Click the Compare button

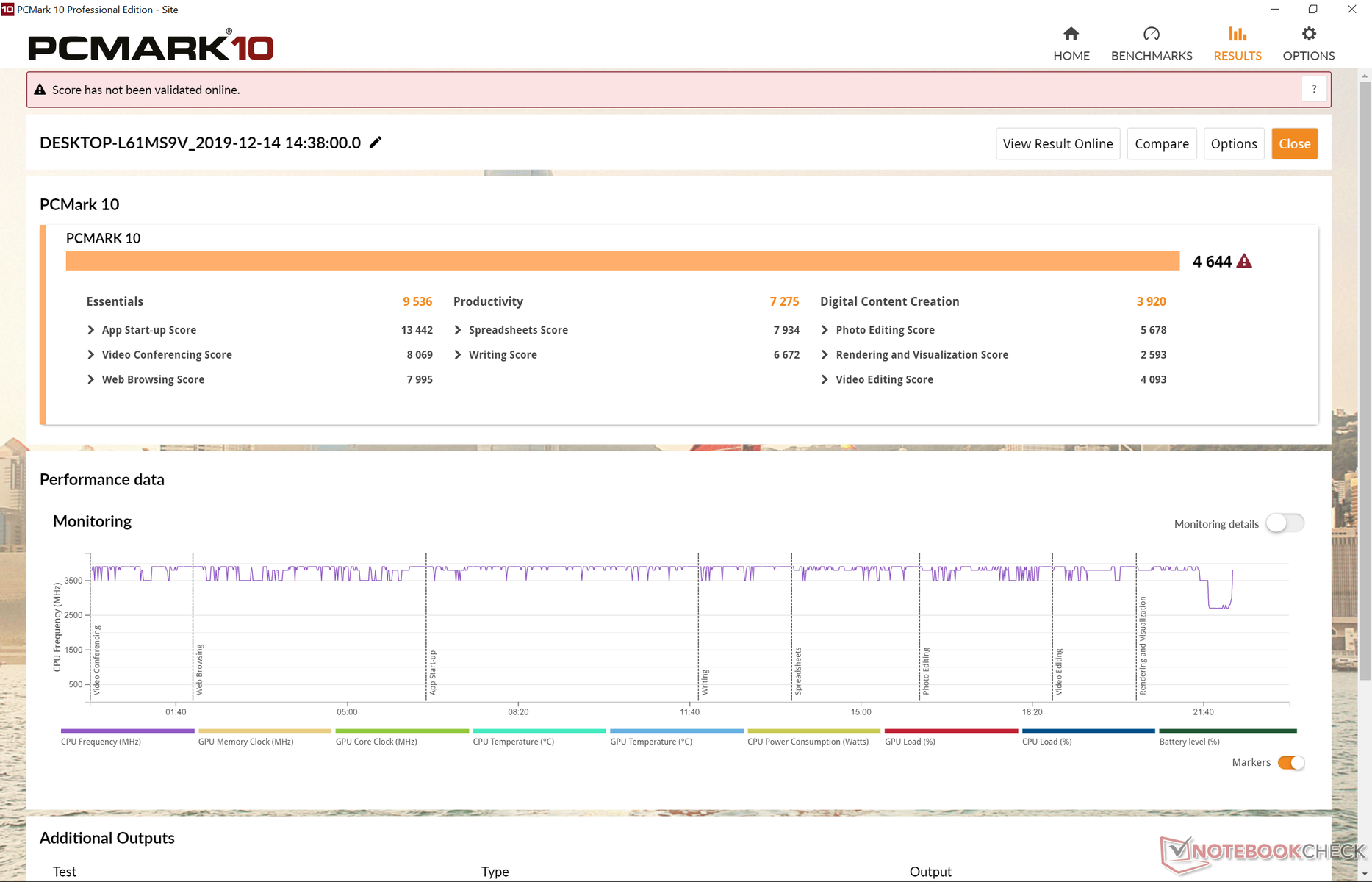(1161, 144)
